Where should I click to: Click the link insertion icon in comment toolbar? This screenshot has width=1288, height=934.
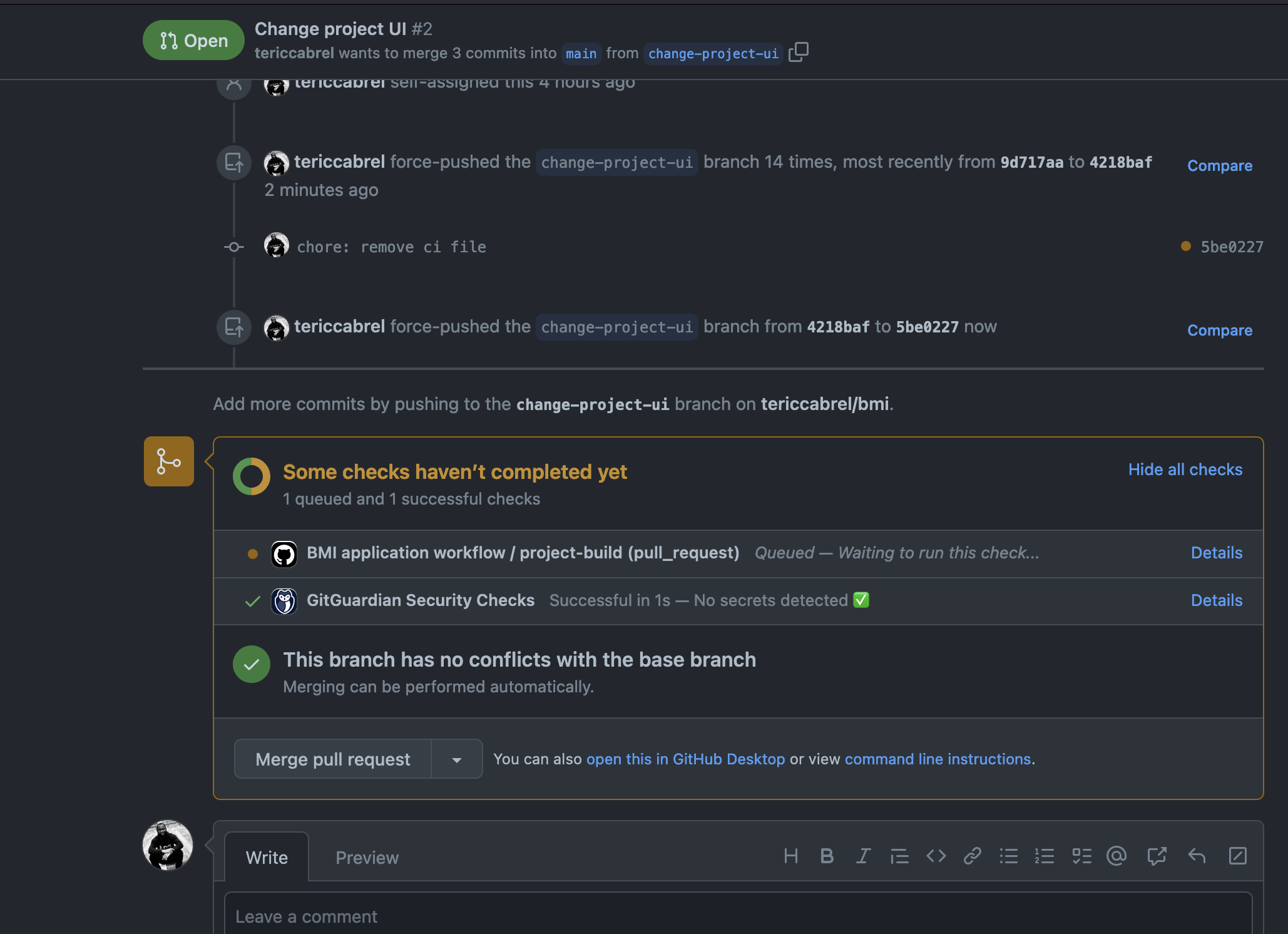click(x=971, y=857)
